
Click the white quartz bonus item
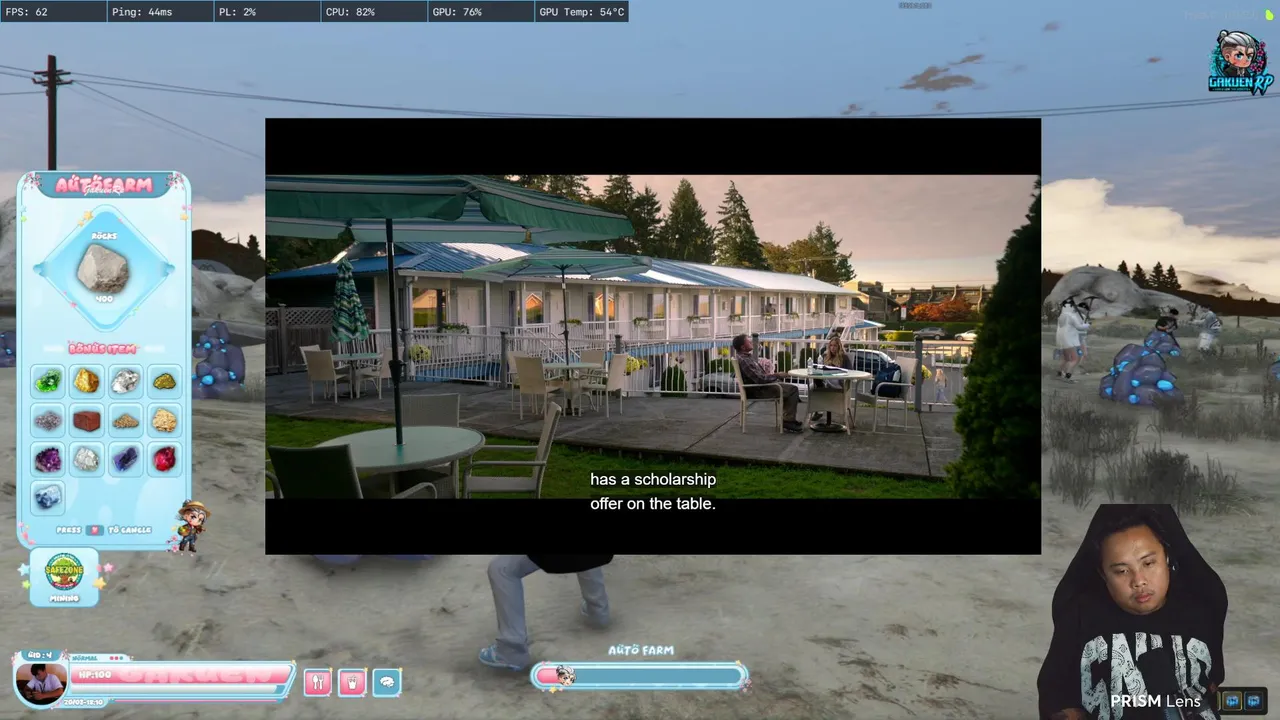pos(87,459)
